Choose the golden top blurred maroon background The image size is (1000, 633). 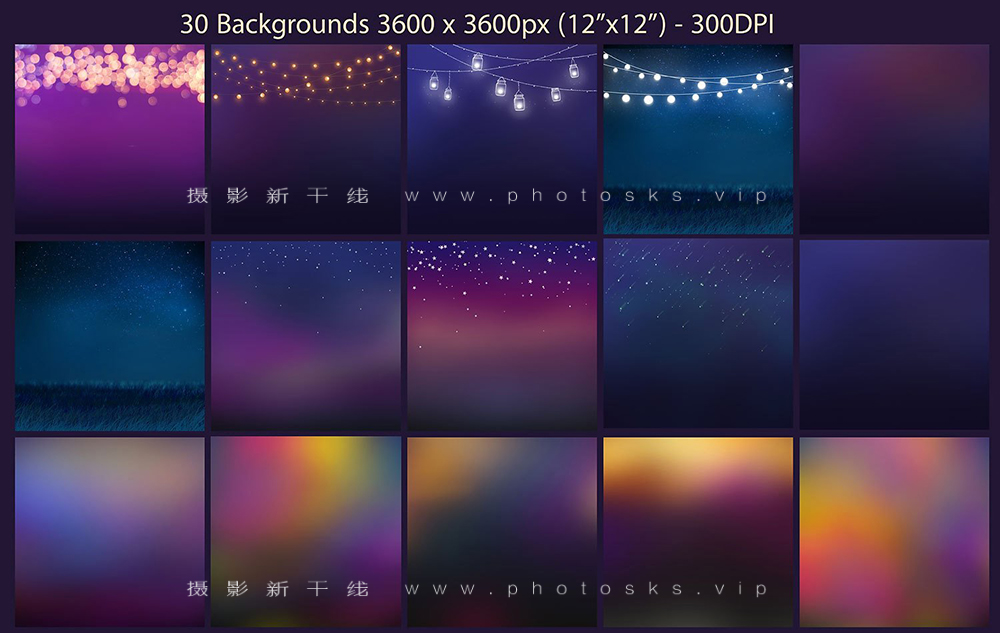pos(698,532)
